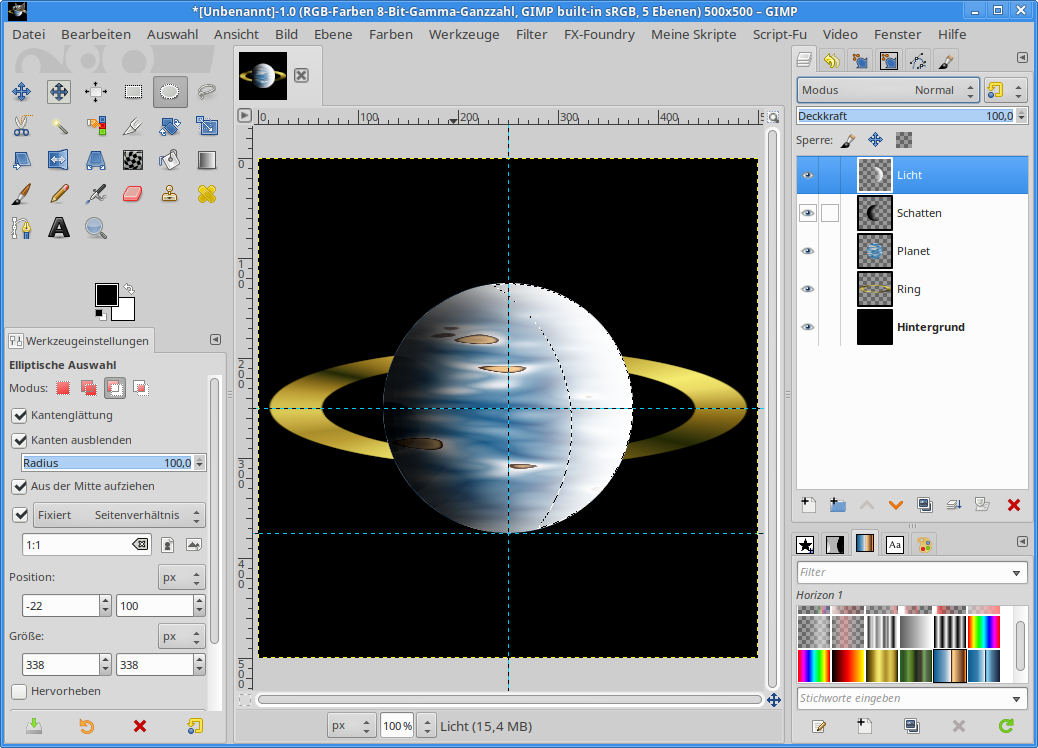This screenshot has height=748, width=1038.
Task: Uncheck the Kantenglättung checkbox
Action: tap(19, 415)
